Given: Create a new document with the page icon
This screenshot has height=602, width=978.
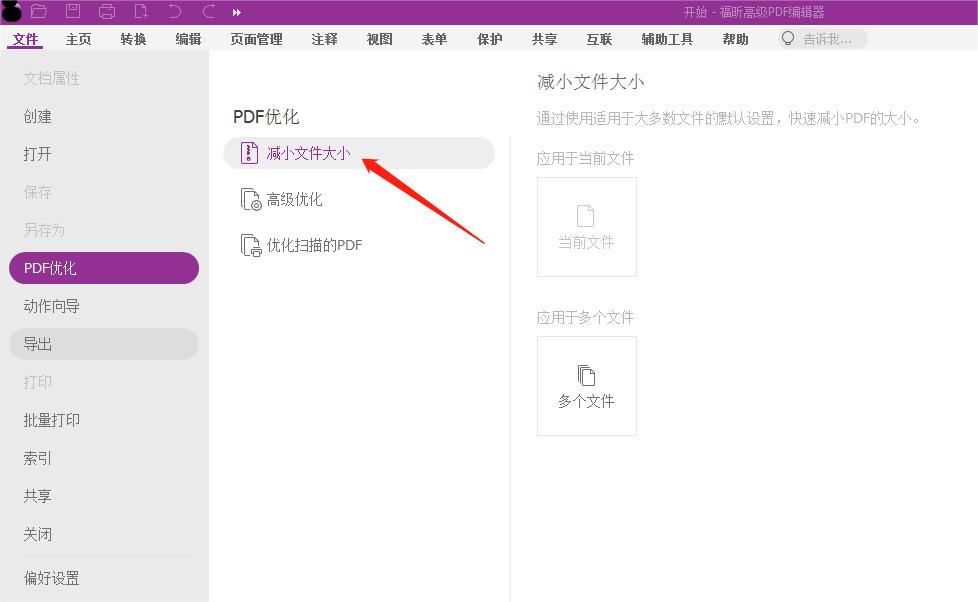Looking at the screenshot, I should (140, 11).
